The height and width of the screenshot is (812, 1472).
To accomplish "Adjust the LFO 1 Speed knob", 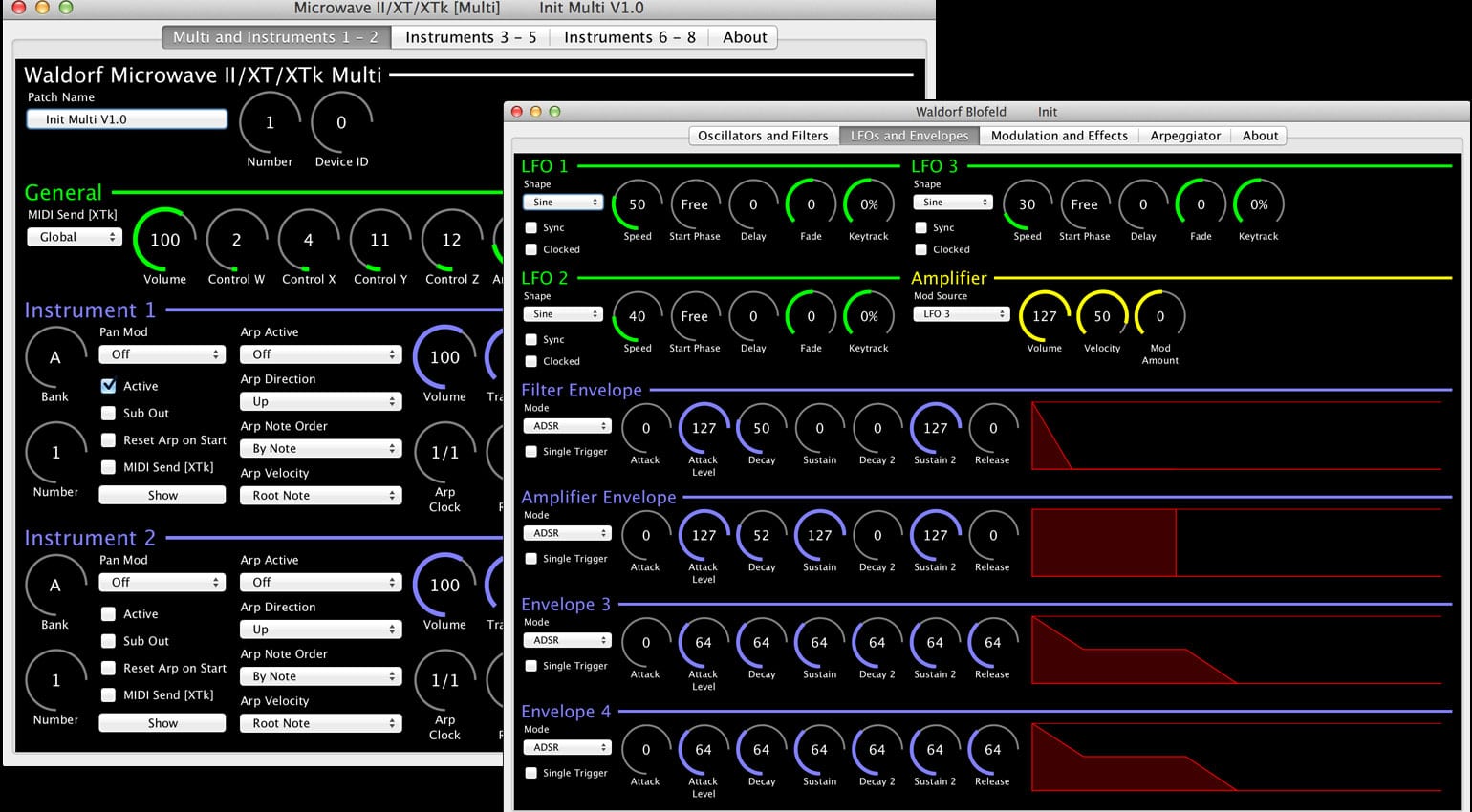I will [637, 203].
